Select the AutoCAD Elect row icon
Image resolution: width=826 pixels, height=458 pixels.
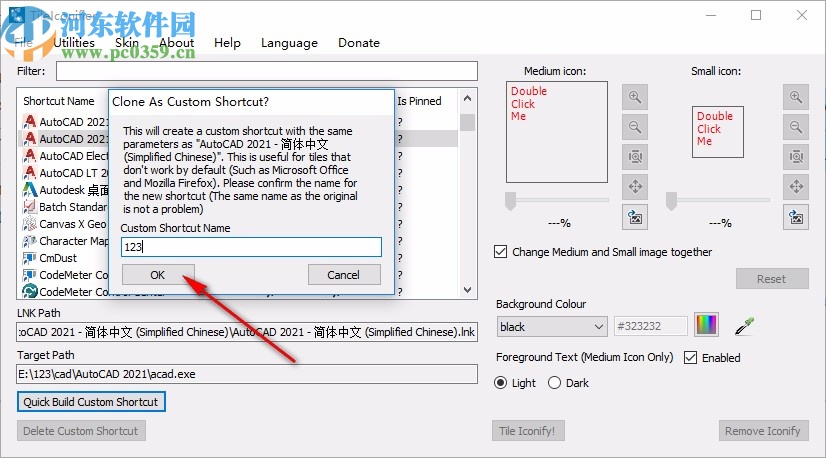[30, 155]
